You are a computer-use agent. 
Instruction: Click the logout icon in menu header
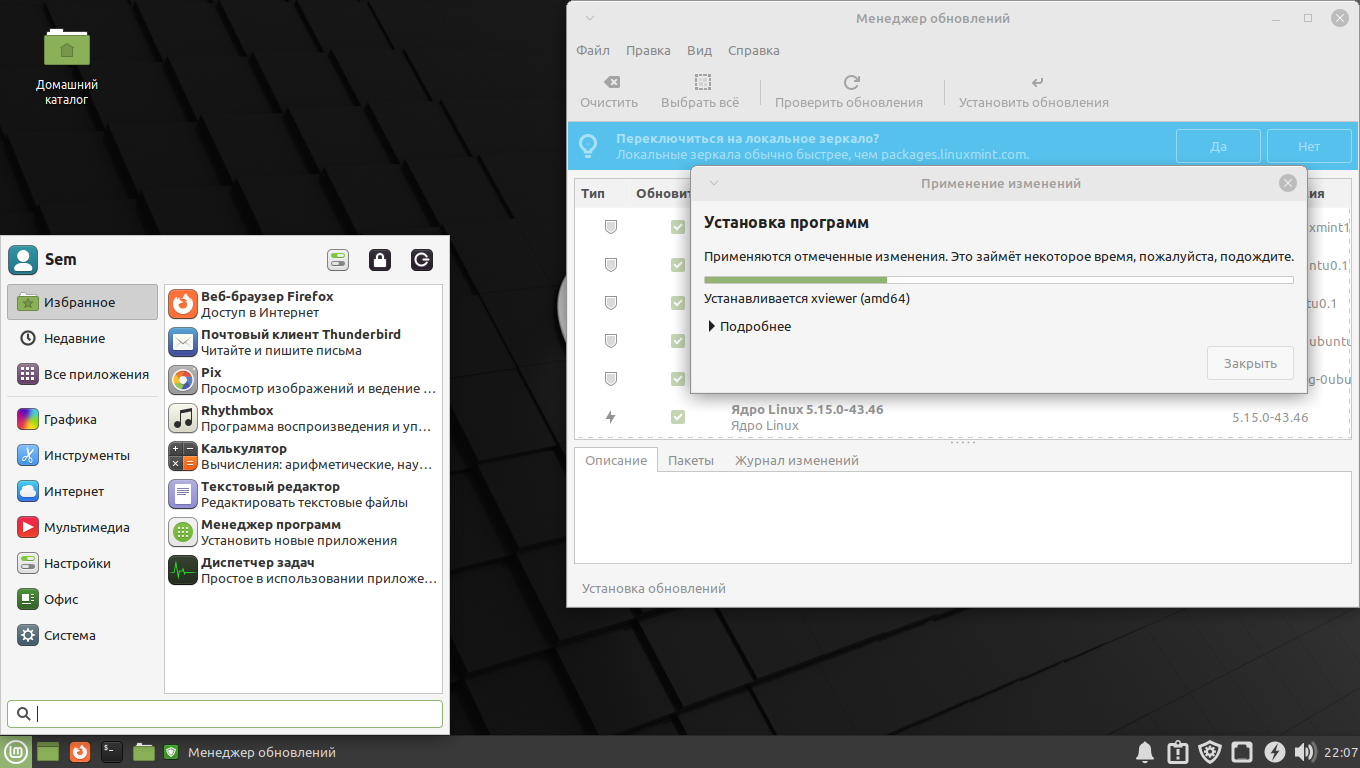click(x=422, y=260)
